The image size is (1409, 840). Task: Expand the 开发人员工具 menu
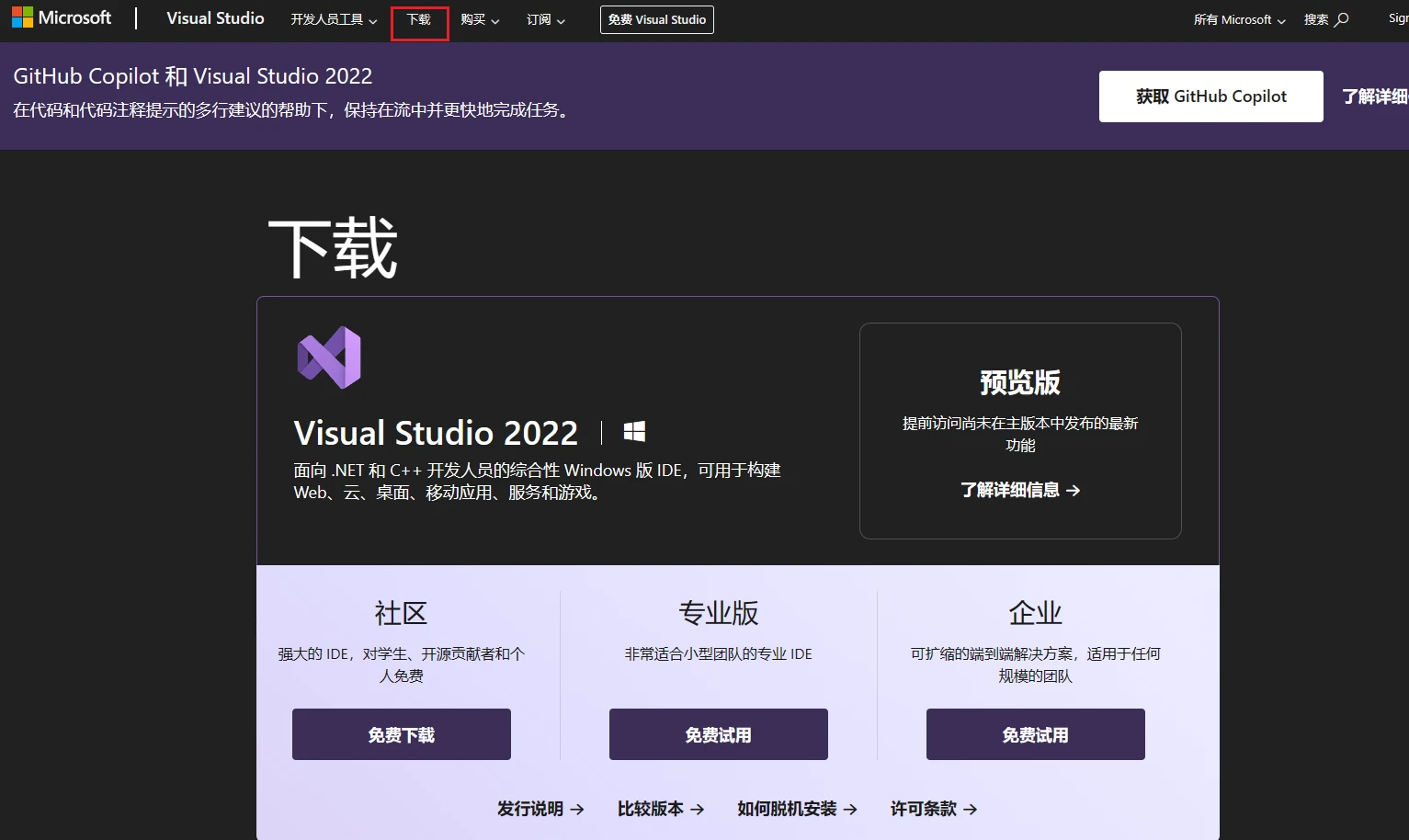click(x=334, y=19)
